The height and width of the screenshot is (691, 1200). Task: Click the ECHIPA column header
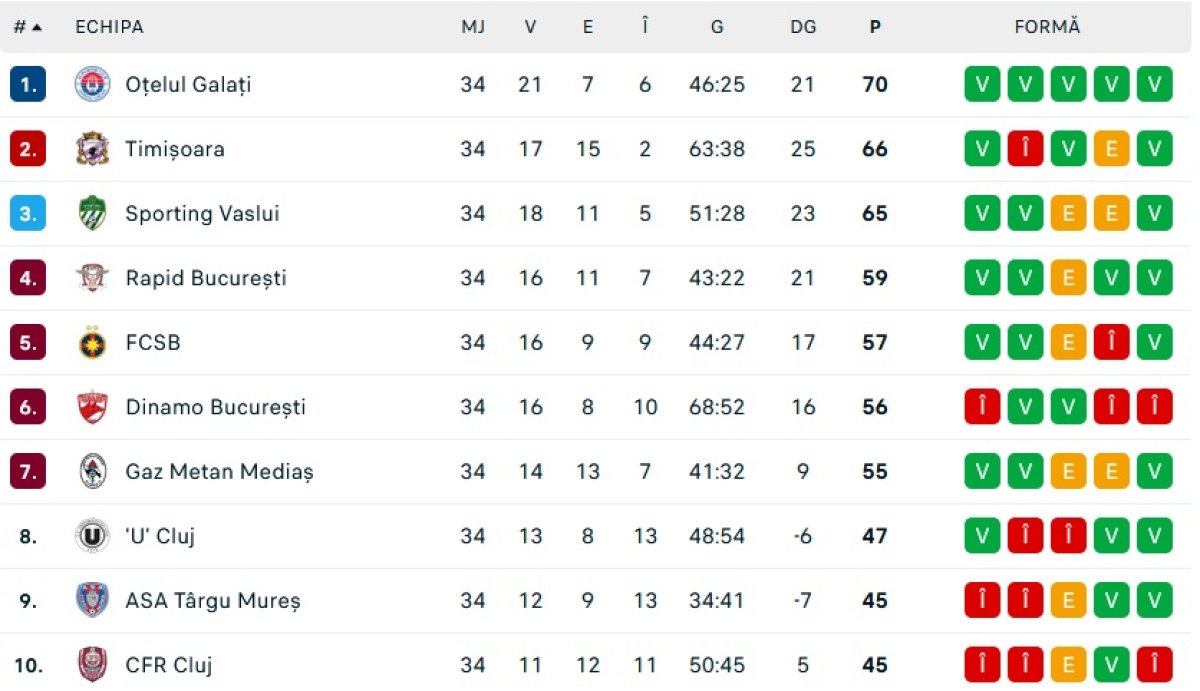(109, 27)
